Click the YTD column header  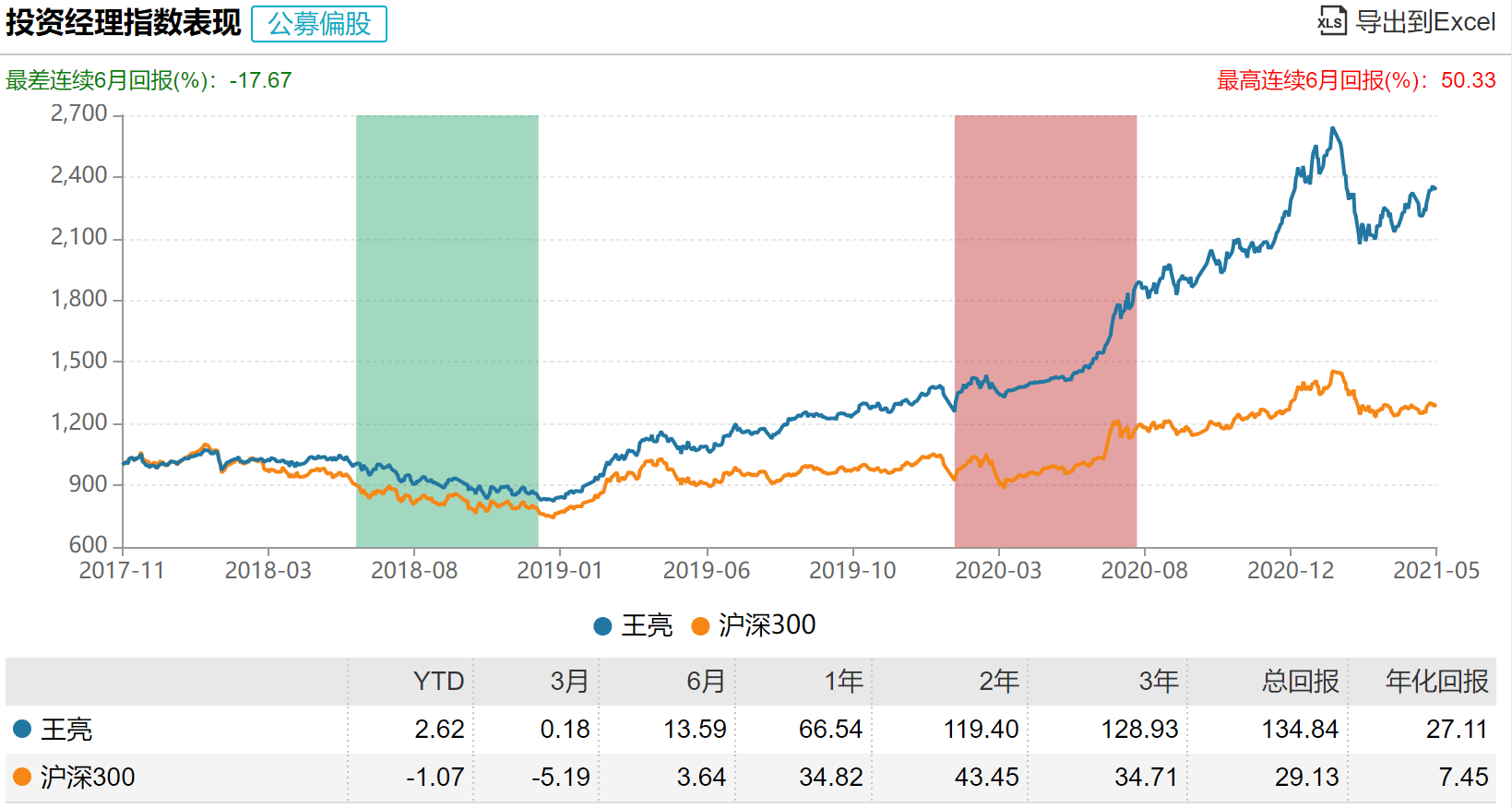438,682
